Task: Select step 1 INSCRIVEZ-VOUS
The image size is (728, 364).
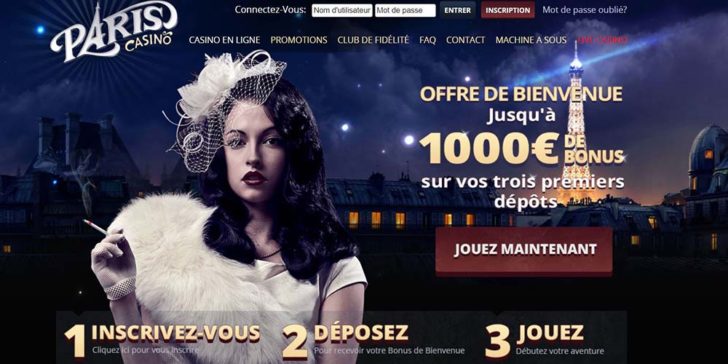Action: click(176, 333)
